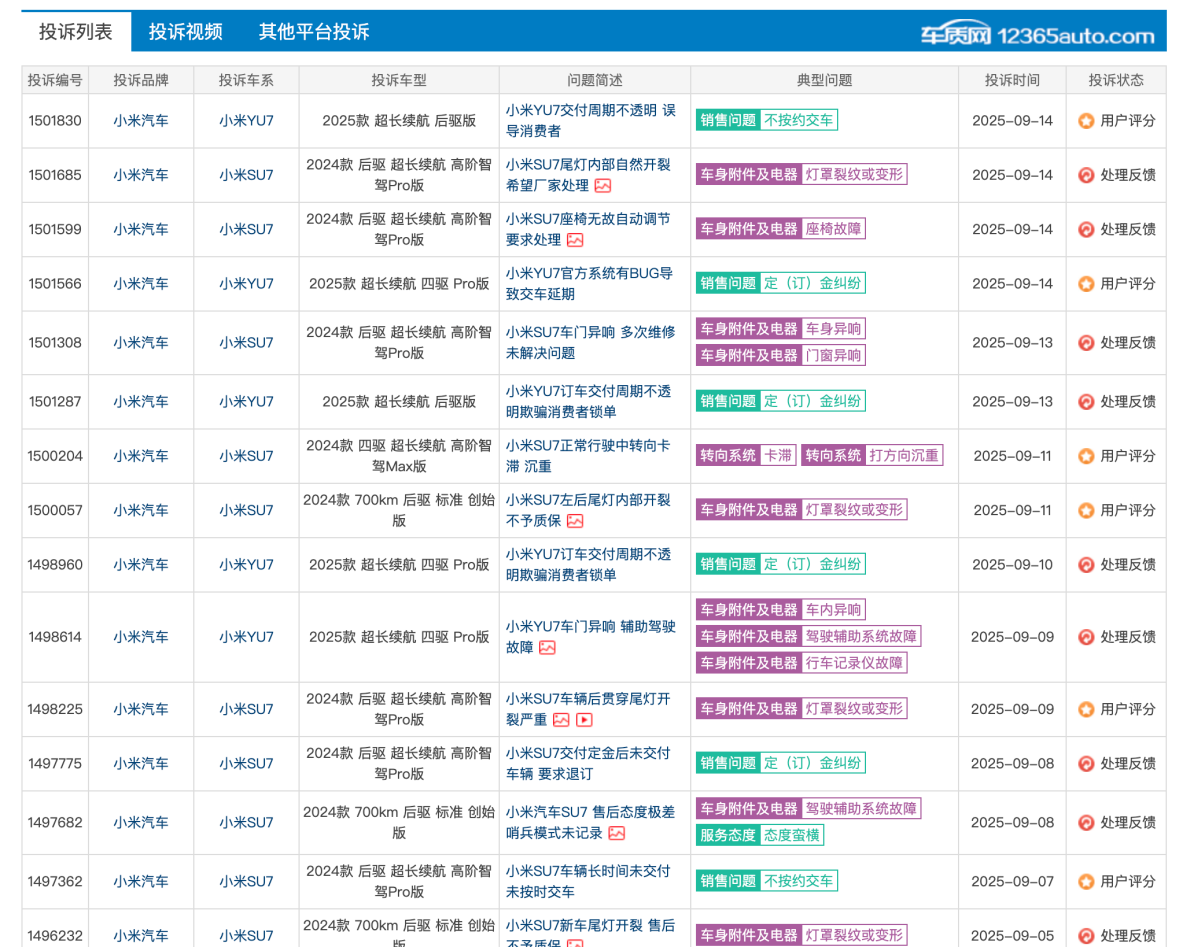Click the 投诉时间 column header
The width and height of the screenshot is (1194, 947).
1011,80
